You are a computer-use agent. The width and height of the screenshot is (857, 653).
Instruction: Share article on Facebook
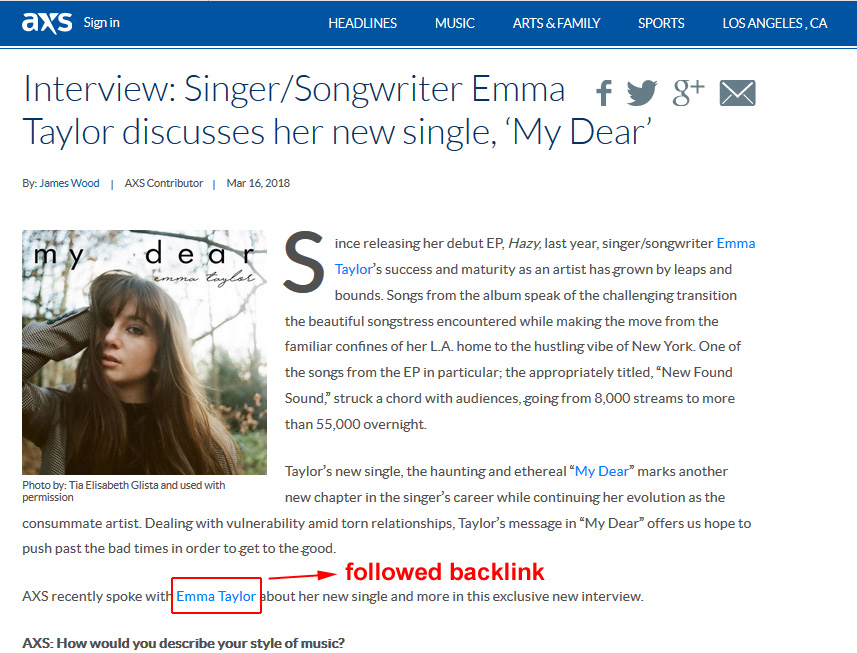point(603,93)
